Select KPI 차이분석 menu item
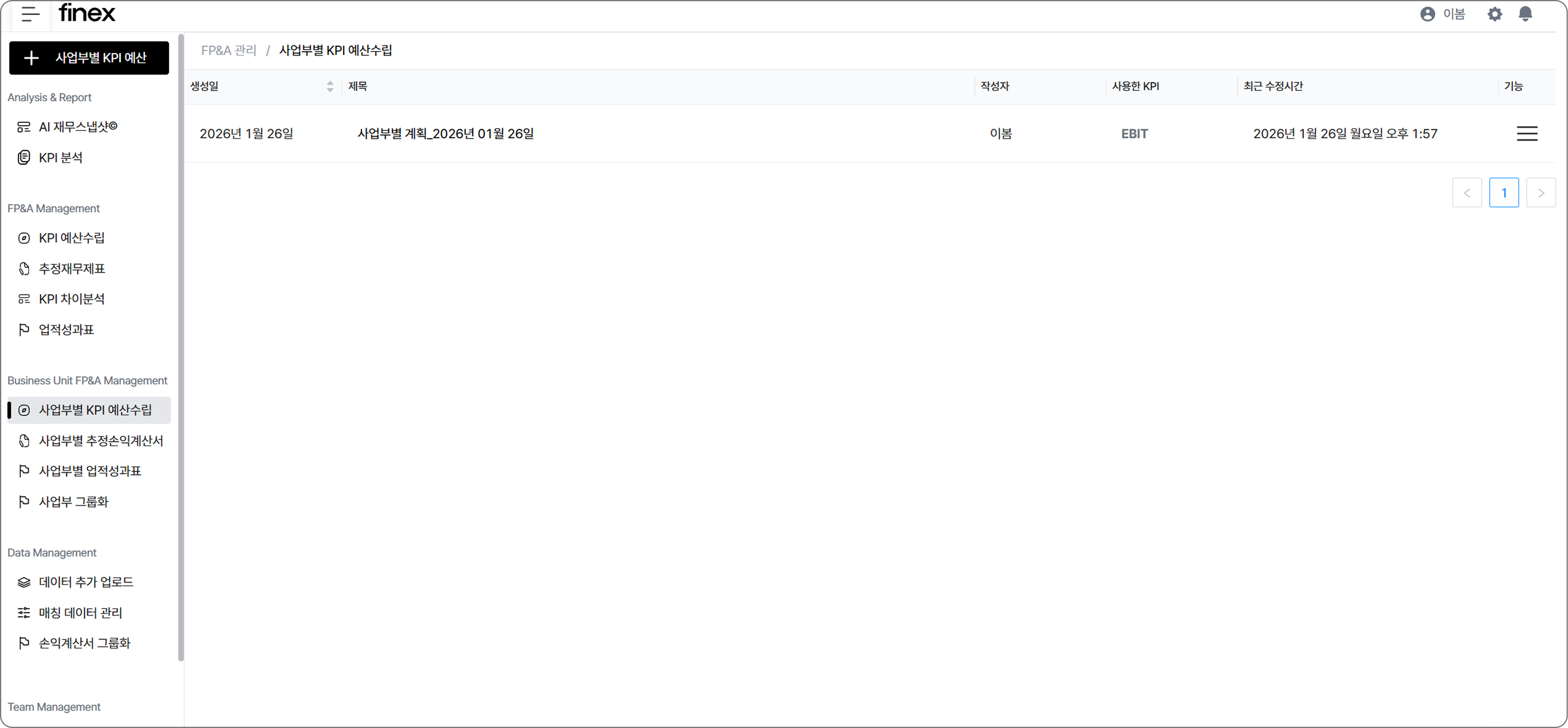Screen dimensions: 1568x728 coord(72,299)
